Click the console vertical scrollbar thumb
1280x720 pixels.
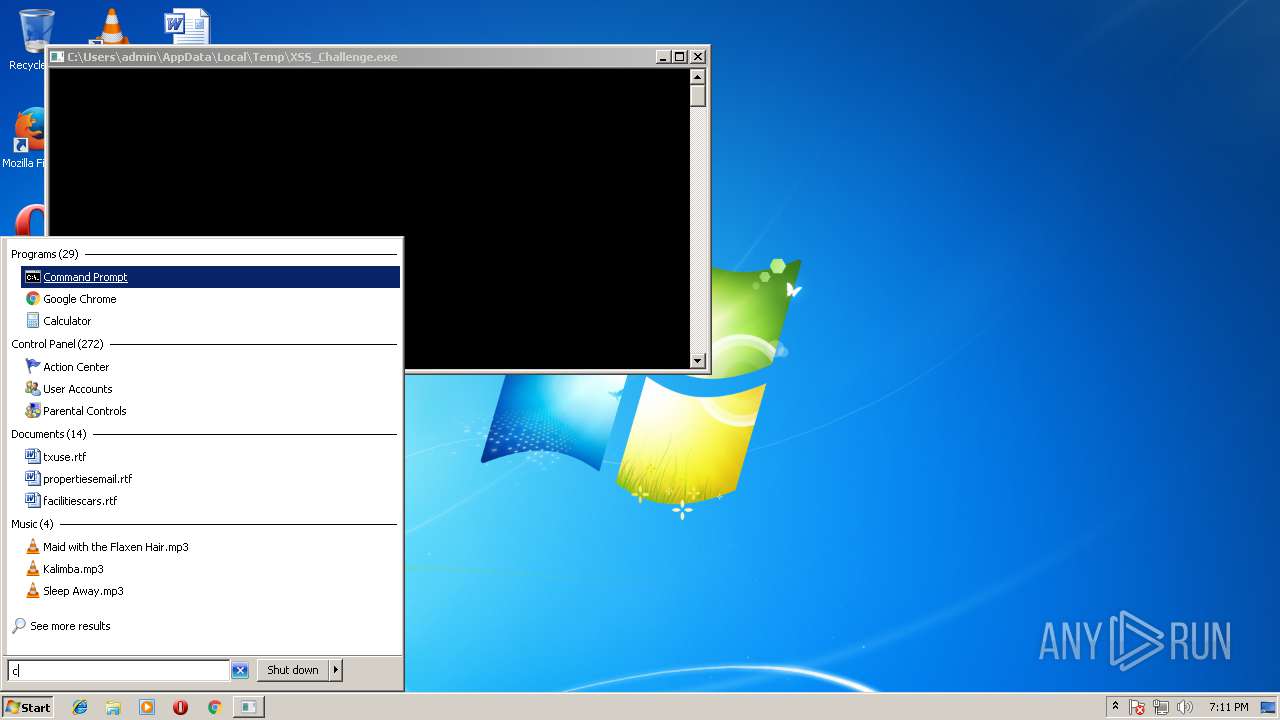(698, 96)
